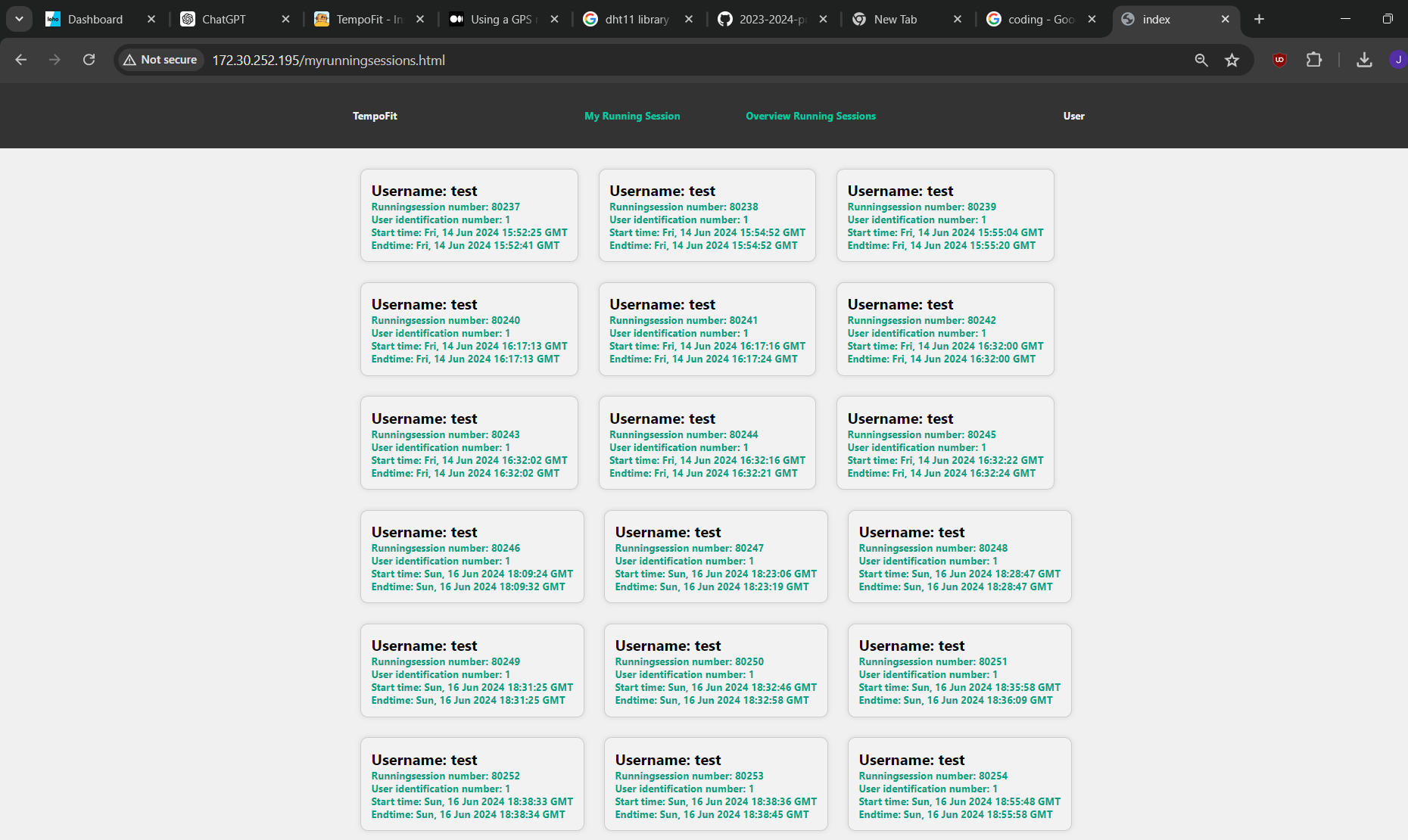
Task: Close the active index tab
Action: (x=1226, y=19)
